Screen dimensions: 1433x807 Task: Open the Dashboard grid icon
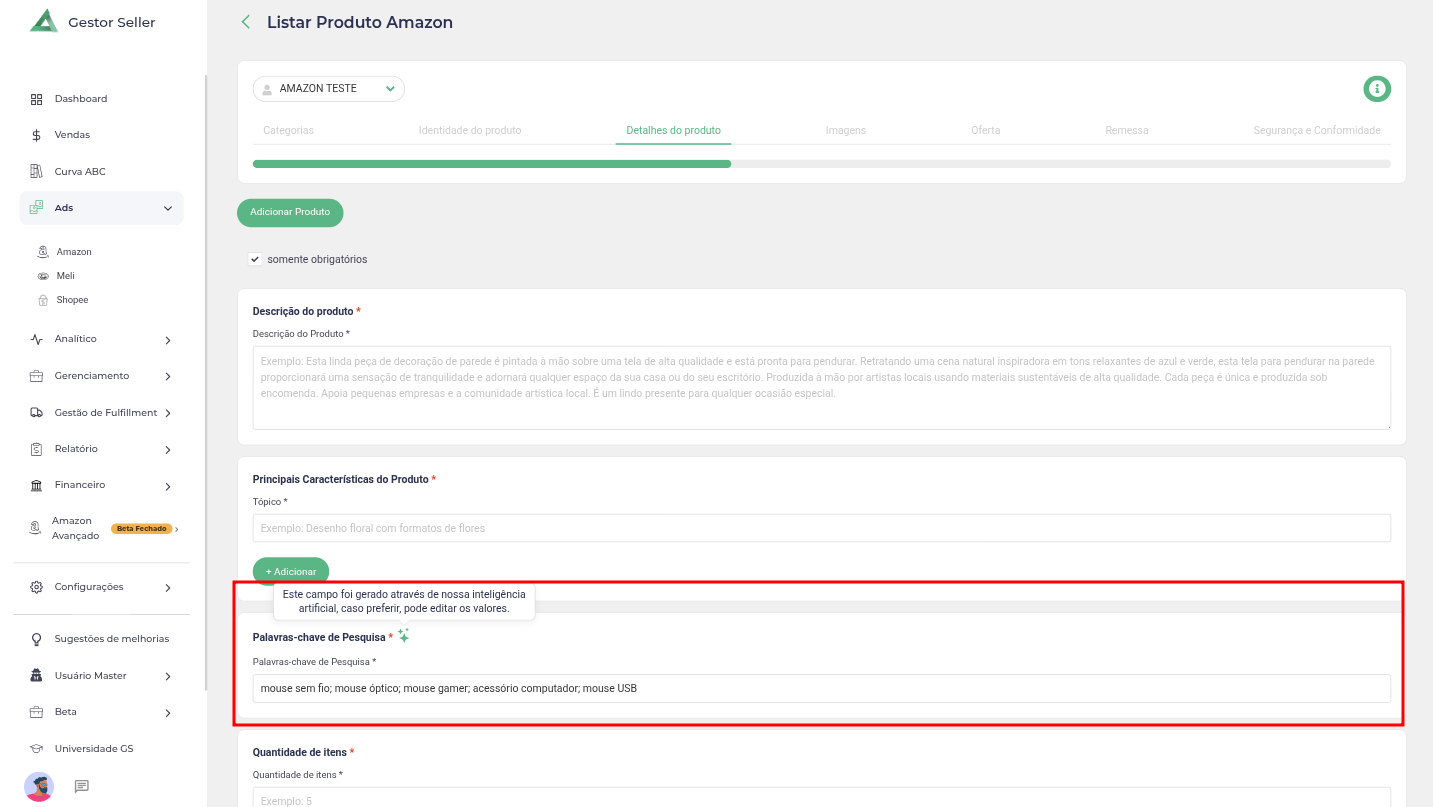click(x=36, y=99)
